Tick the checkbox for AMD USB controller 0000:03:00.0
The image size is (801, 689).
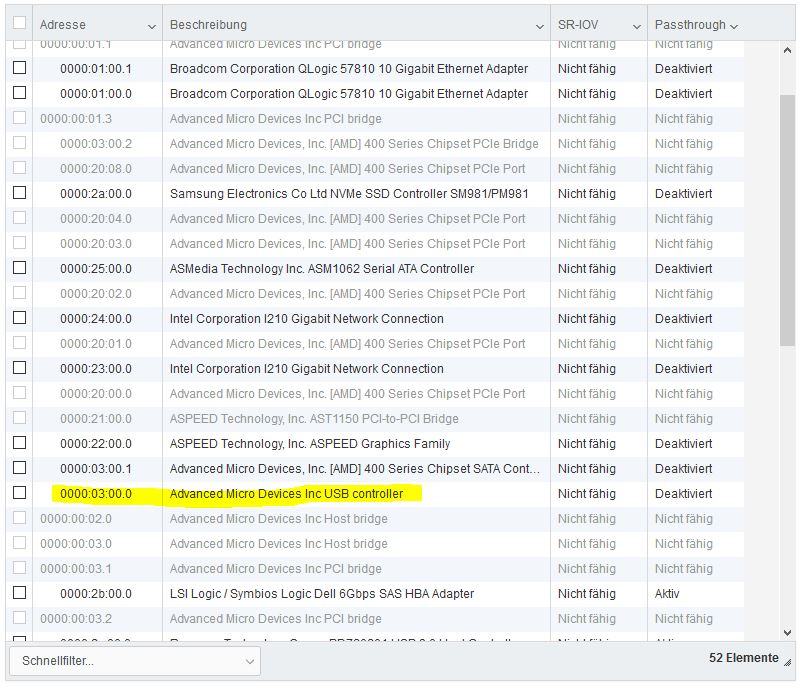pyautogui.click(x=19, y=493)
